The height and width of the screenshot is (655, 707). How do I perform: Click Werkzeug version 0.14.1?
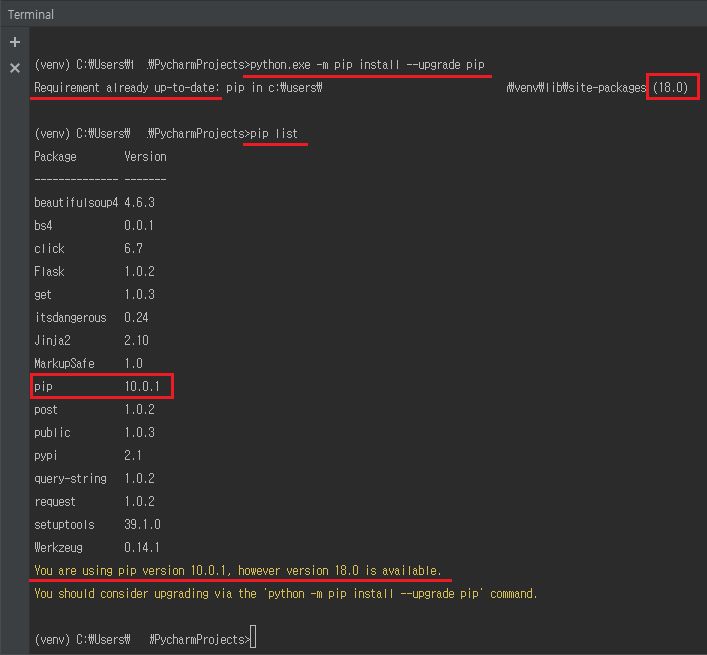(142, 547)
